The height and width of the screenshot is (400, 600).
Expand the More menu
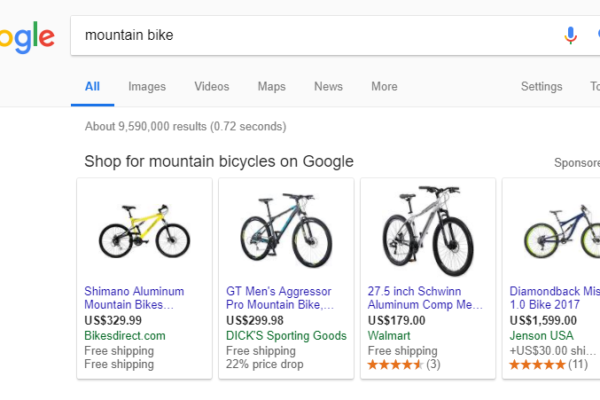(384, 87)
